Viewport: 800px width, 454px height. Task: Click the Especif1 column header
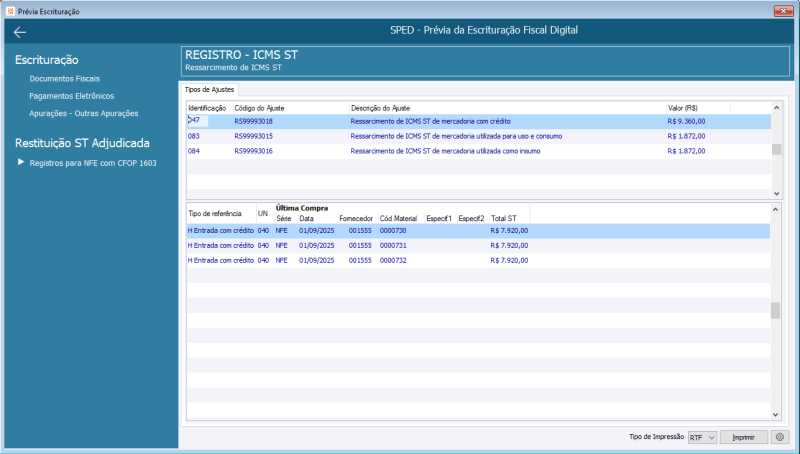click(x=439, y=218)
